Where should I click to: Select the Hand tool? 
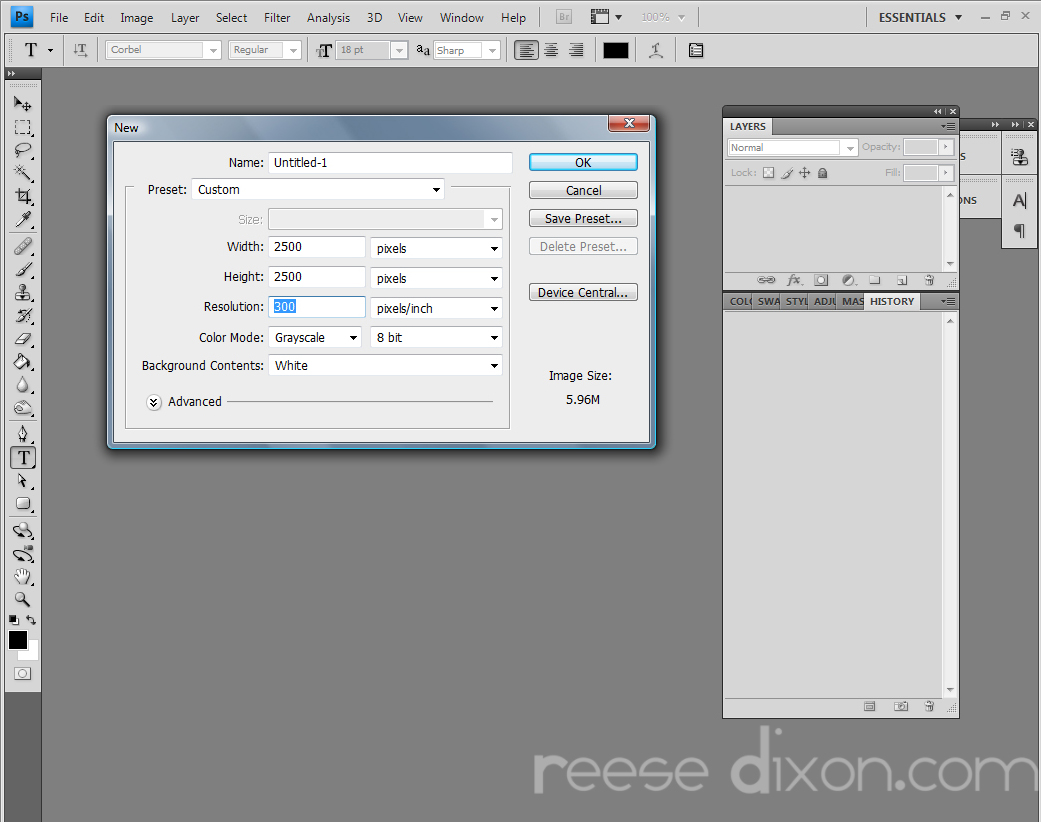point(23,576)
